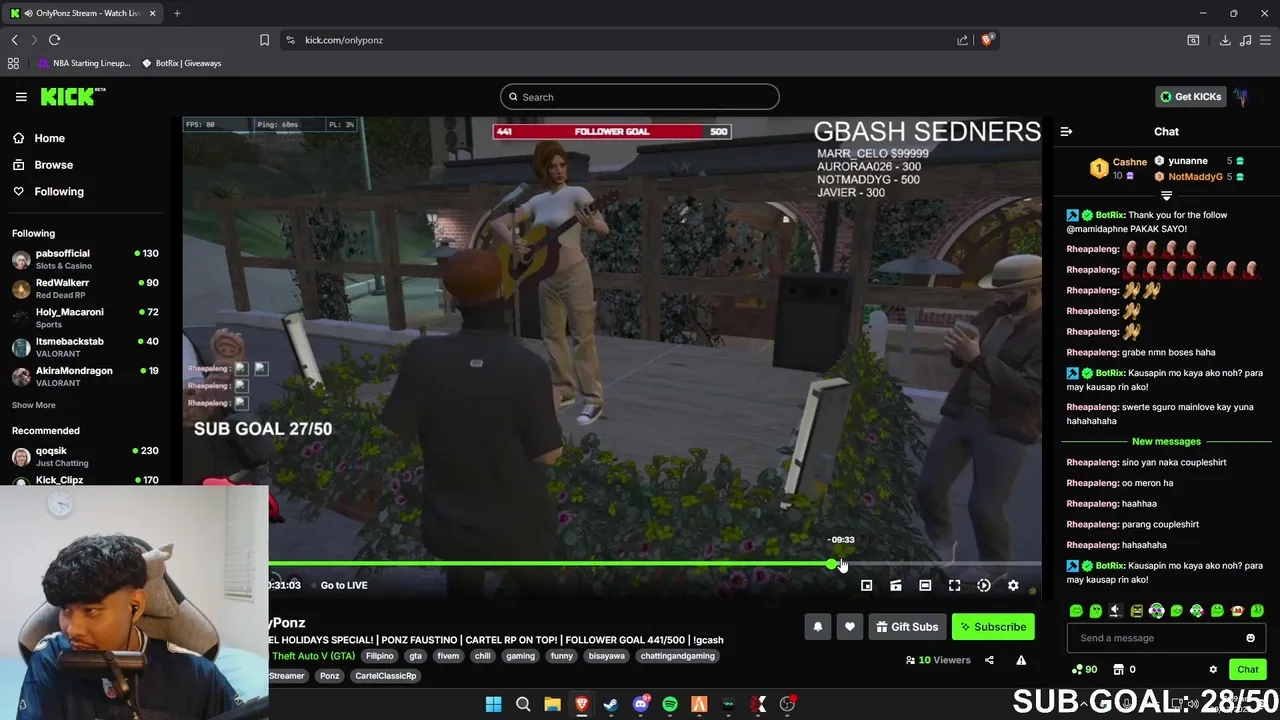Click the KICK logo
Image resolution: width=1280 pixels, height=720 pixels.
coord(73,96)
